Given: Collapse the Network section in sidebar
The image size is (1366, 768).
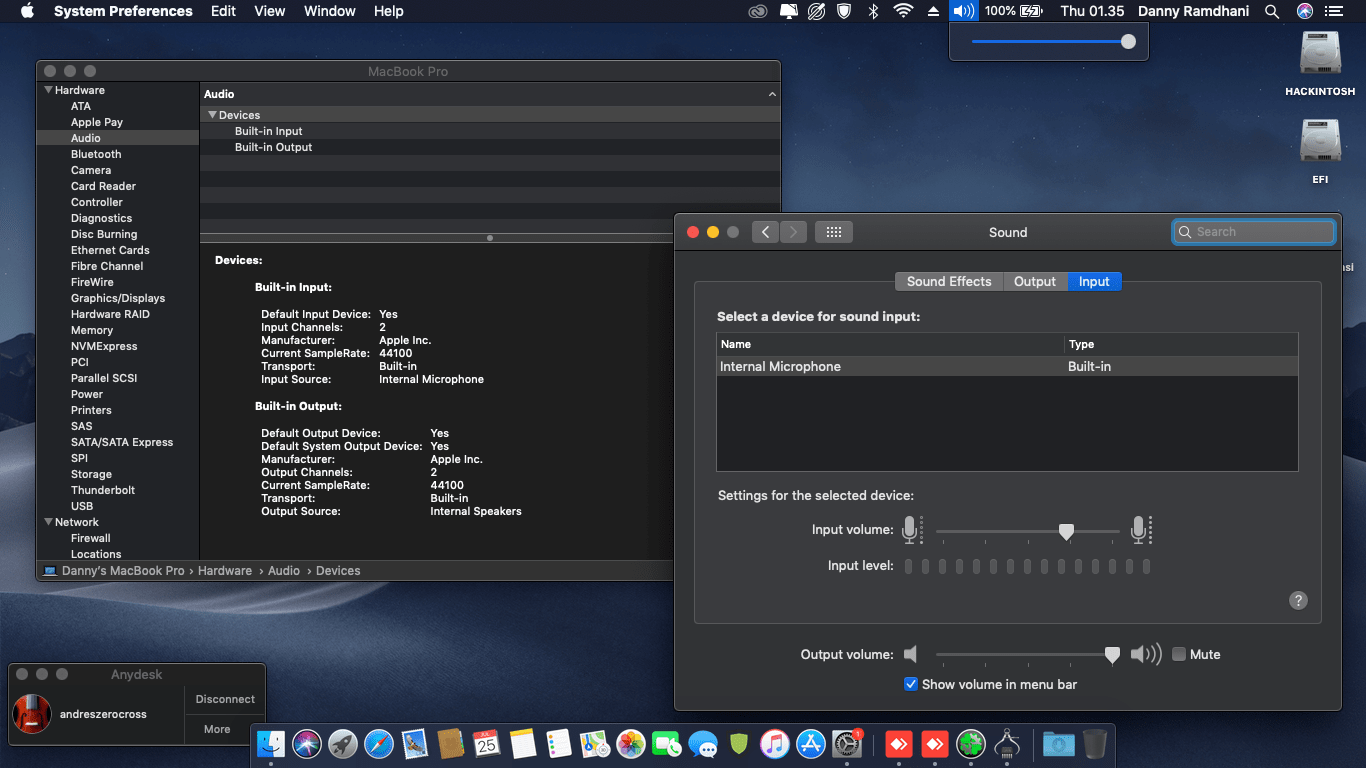Looking at the screenshot, I should pos(47,522).
